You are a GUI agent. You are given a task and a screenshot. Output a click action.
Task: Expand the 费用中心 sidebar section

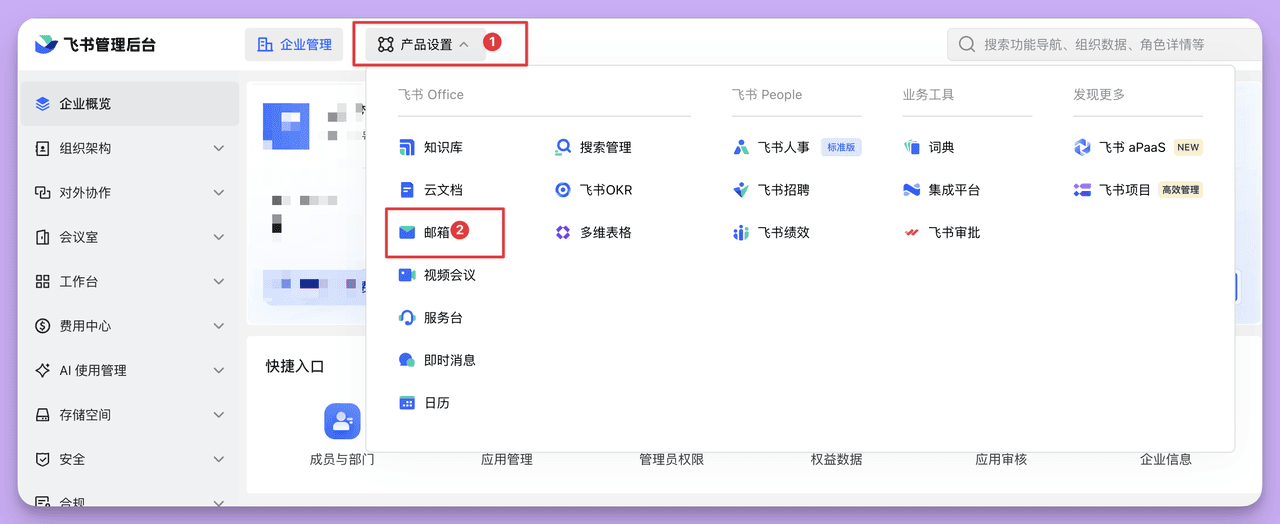[219, 326]
